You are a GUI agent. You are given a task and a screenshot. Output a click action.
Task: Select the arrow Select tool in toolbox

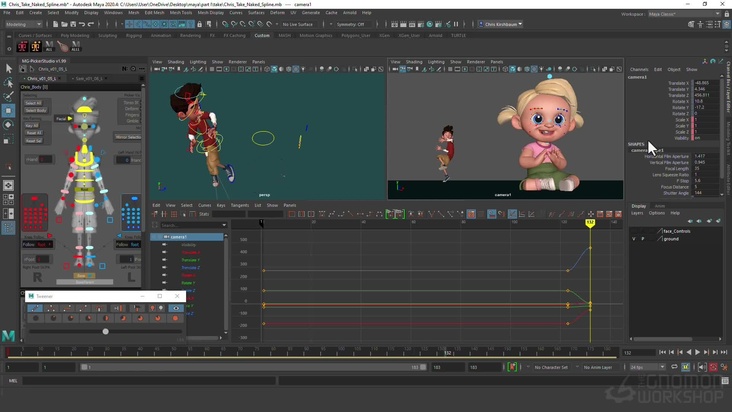click(x=8, y=69)
